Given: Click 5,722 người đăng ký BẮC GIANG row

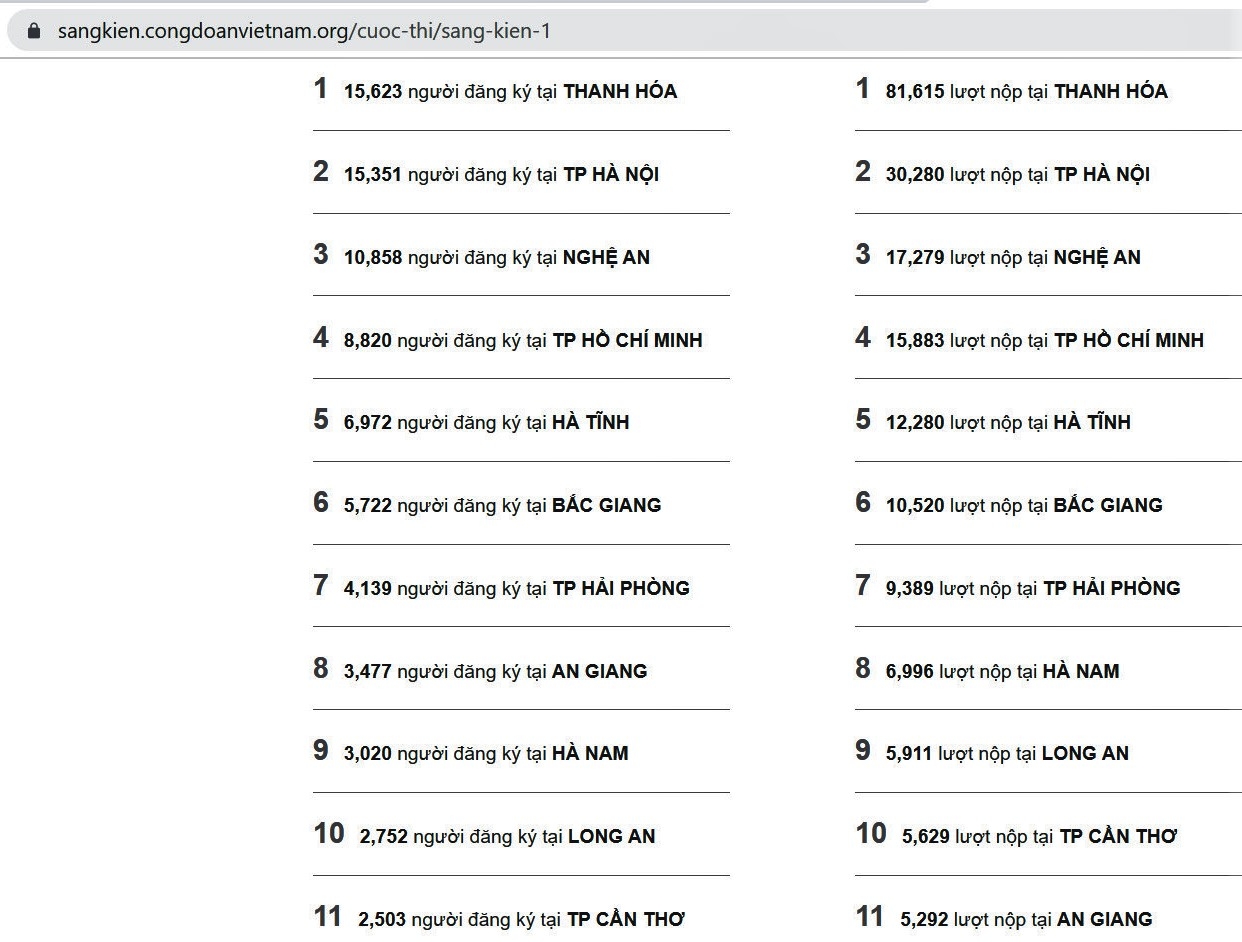Looking at the screenshot, I should point(502,505).
